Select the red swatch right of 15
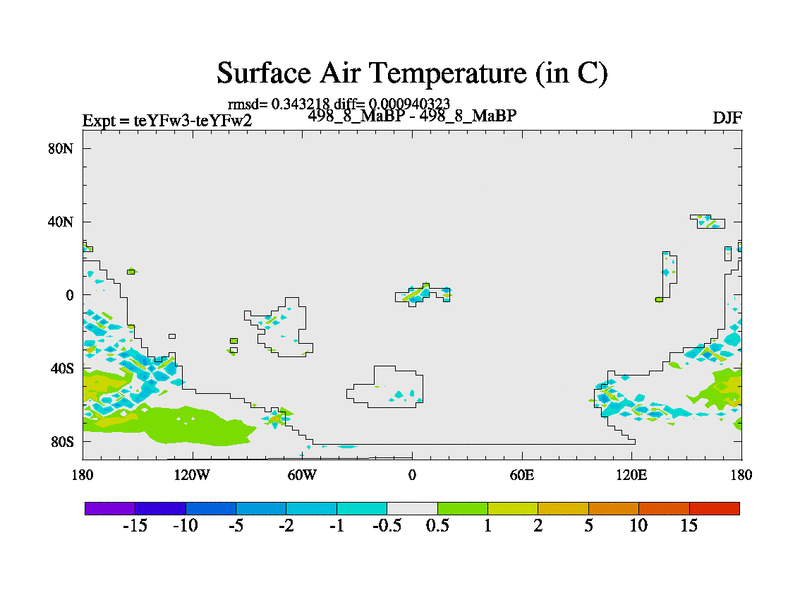The image size is (800, 600). tap(714, 508)
